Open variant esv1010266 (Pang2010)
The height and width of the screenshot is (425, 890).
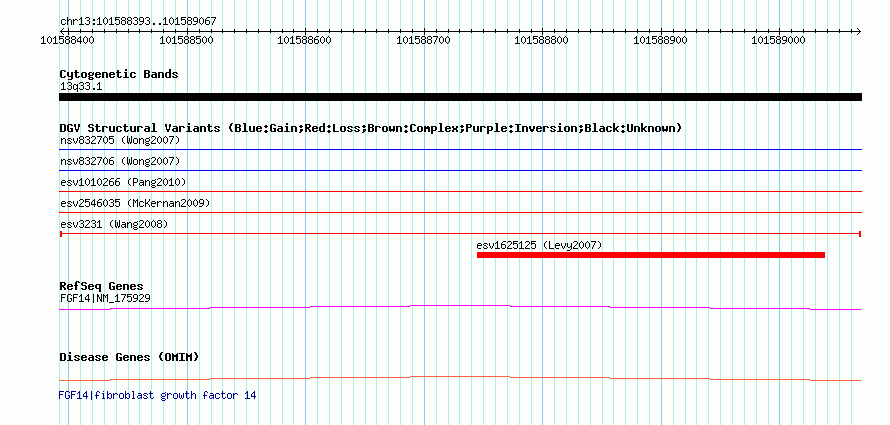point(123,182)
